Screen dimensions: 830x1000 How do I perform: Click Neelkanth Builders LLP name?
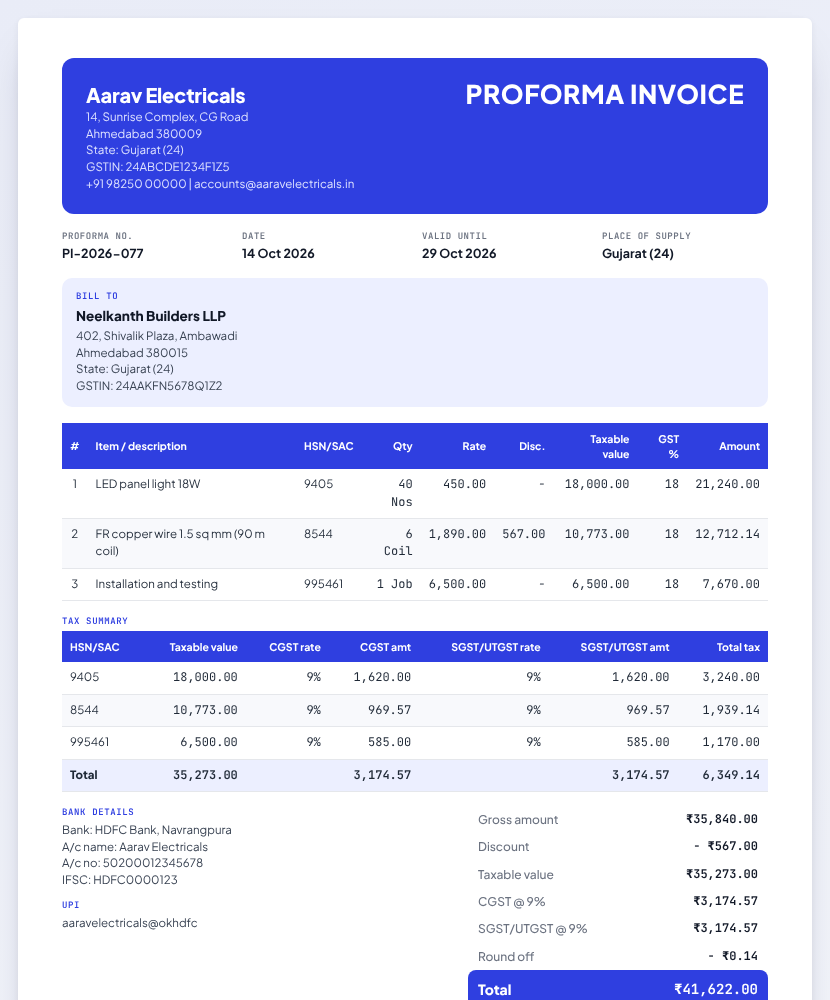click(151, 316)
